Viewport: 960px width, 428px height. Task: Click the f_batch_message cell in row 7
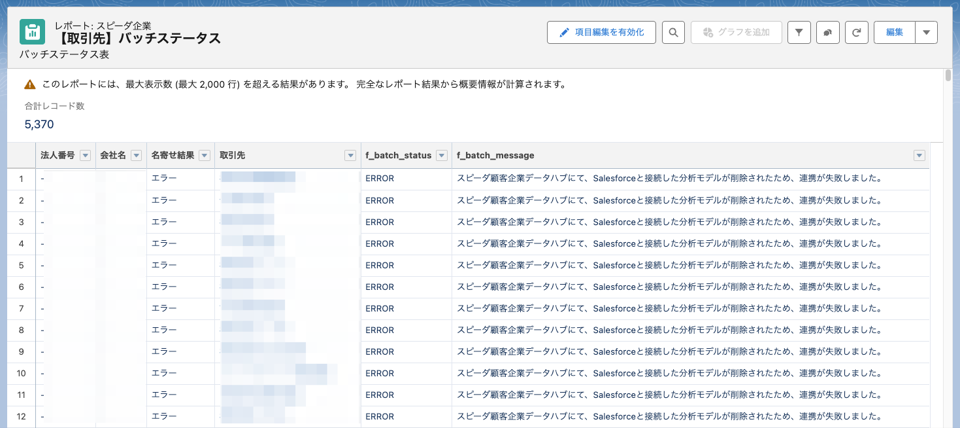point(691,308)
